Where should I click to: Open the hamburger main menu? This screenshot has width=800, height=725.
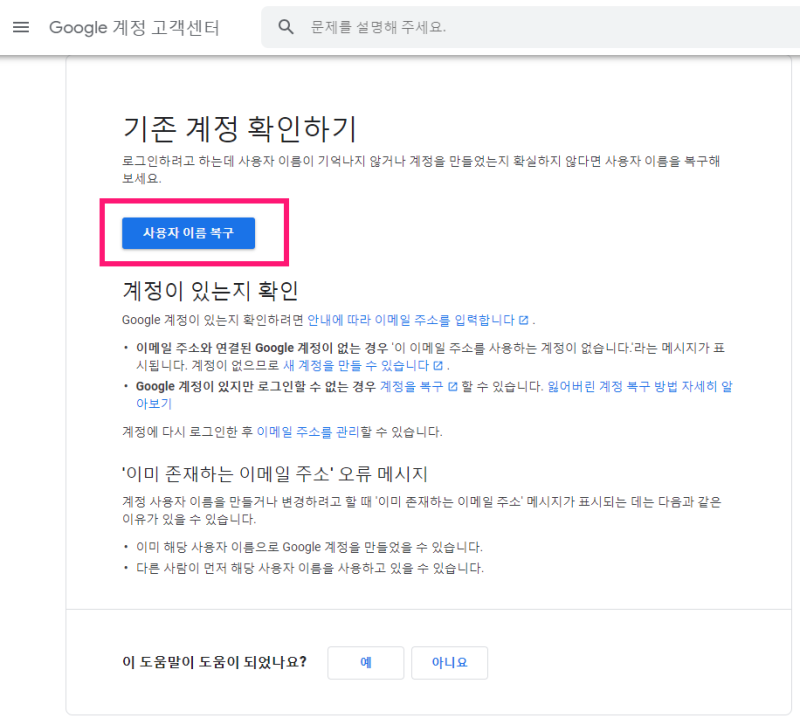pos(21,27)
